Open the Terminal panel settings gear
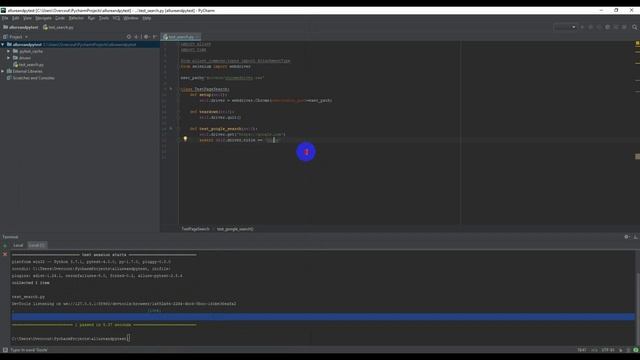 [627, 237]
